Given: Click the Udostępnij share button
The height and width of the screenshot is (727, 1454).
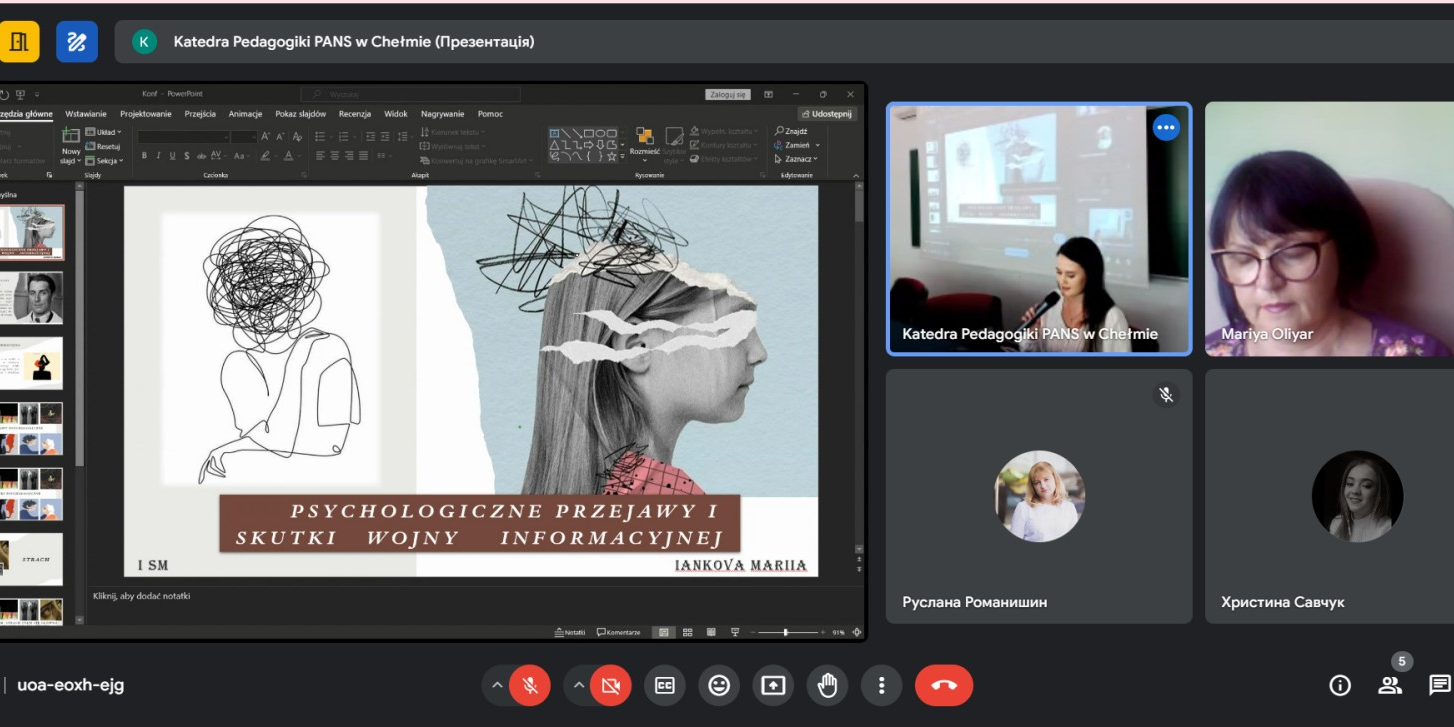Looking at the screenshot, I should [826, 114].
